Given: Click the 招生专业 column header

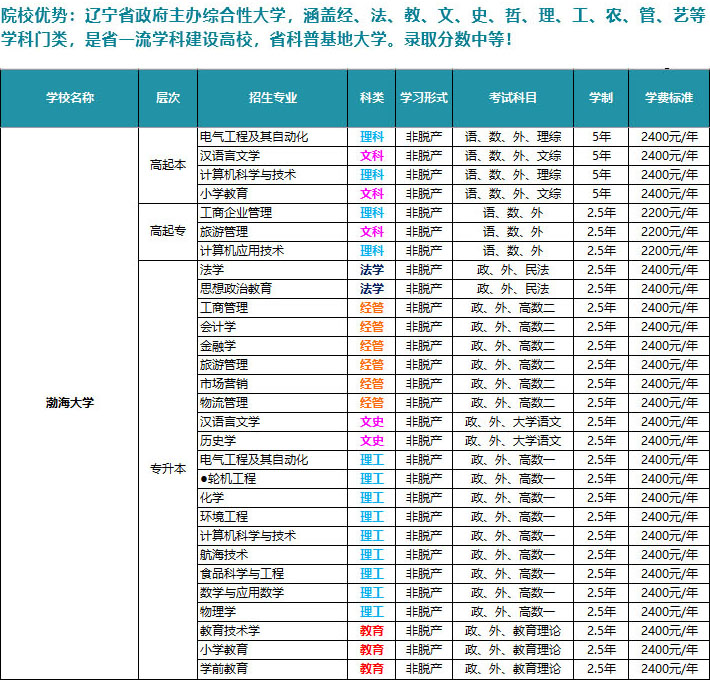Looking at the screenshot, I should [273, 98].
